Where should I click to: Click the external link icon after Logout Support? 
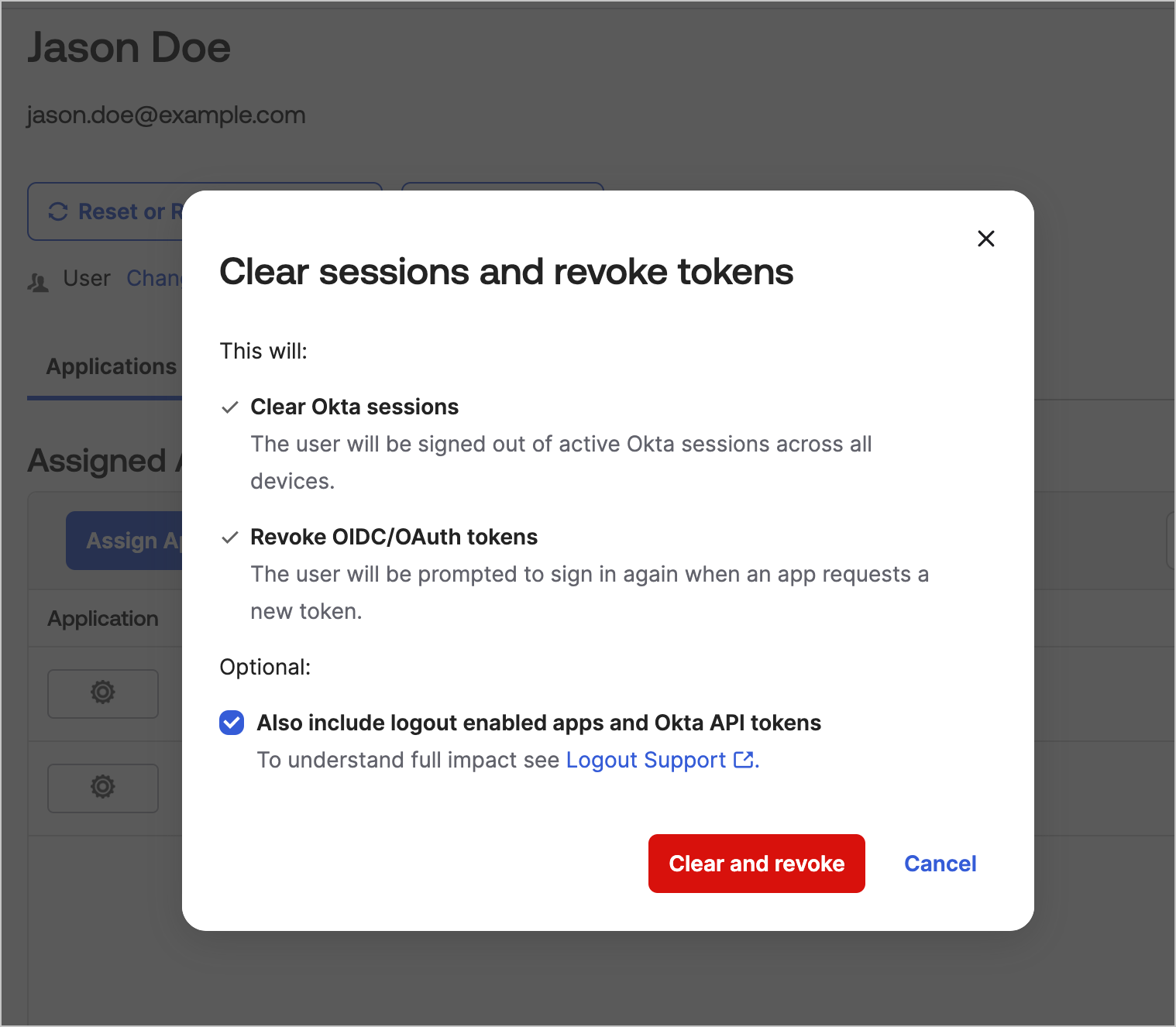tap(744, 760)
